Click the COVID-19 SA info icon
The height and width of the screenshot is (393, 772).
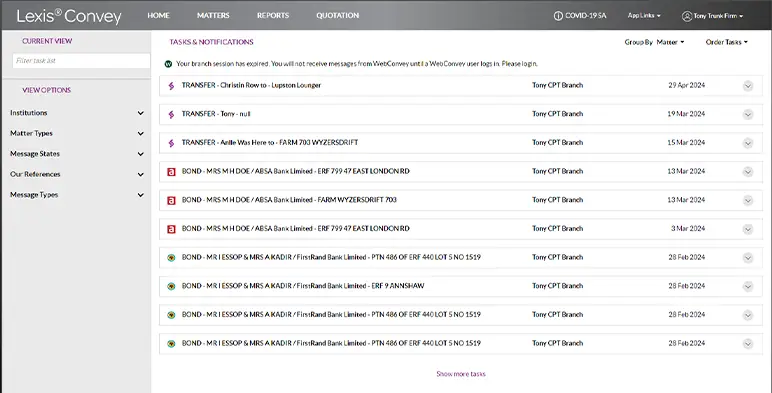[x=558, y=16]
